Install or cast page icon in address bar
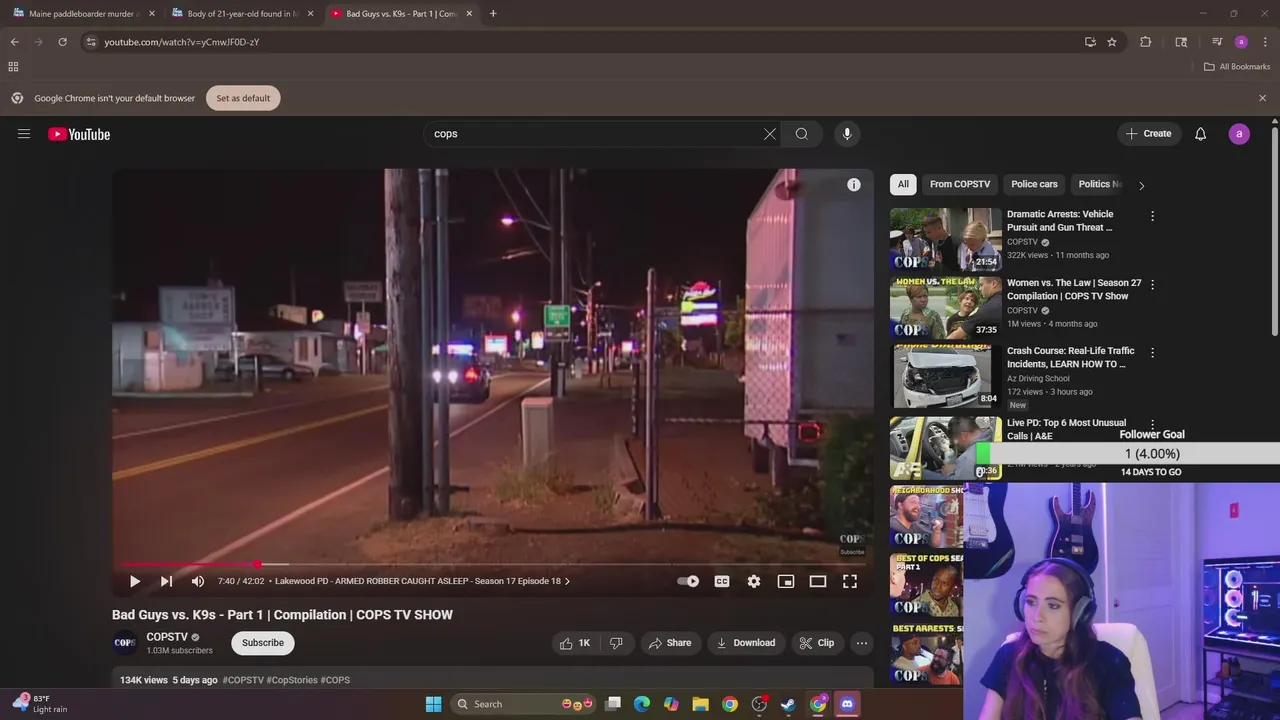Image resolution: width=1280 pixels, height=720 pixels. [1090, 42]
